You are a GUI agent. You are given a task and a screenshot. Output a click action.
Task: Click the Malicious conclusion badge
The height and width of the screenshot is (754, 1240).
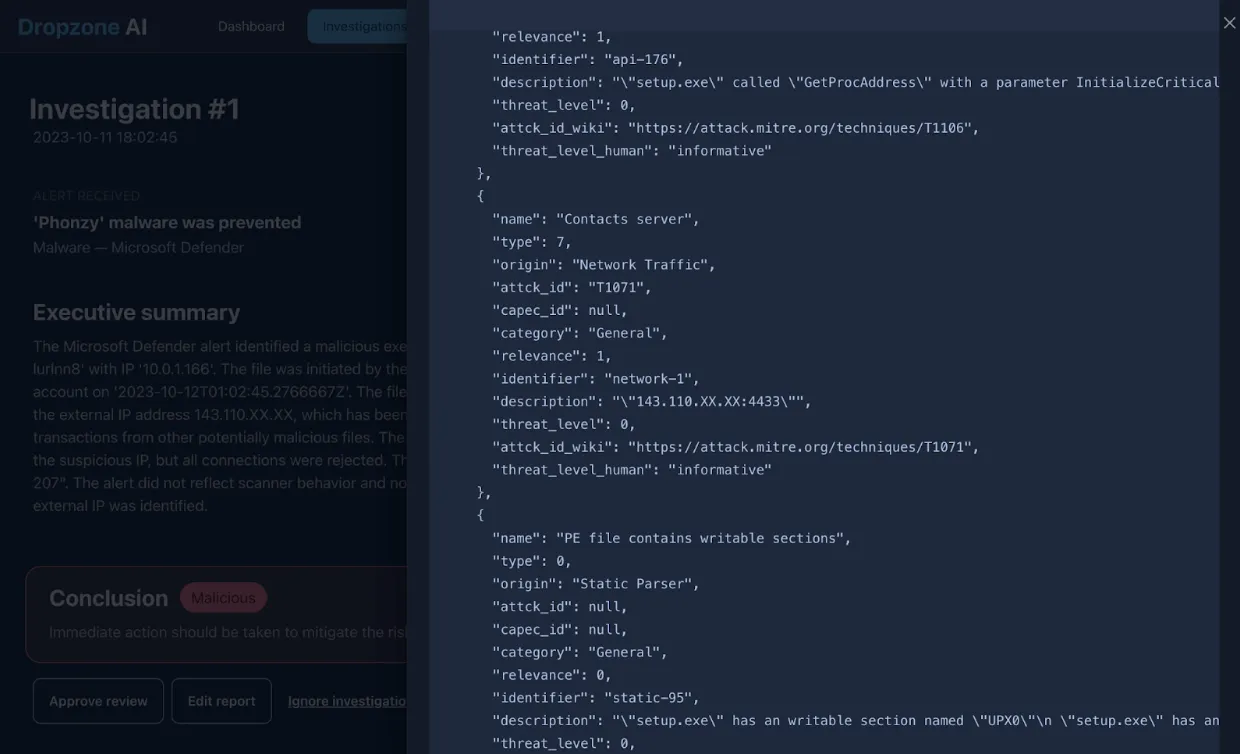coord(223,597)
